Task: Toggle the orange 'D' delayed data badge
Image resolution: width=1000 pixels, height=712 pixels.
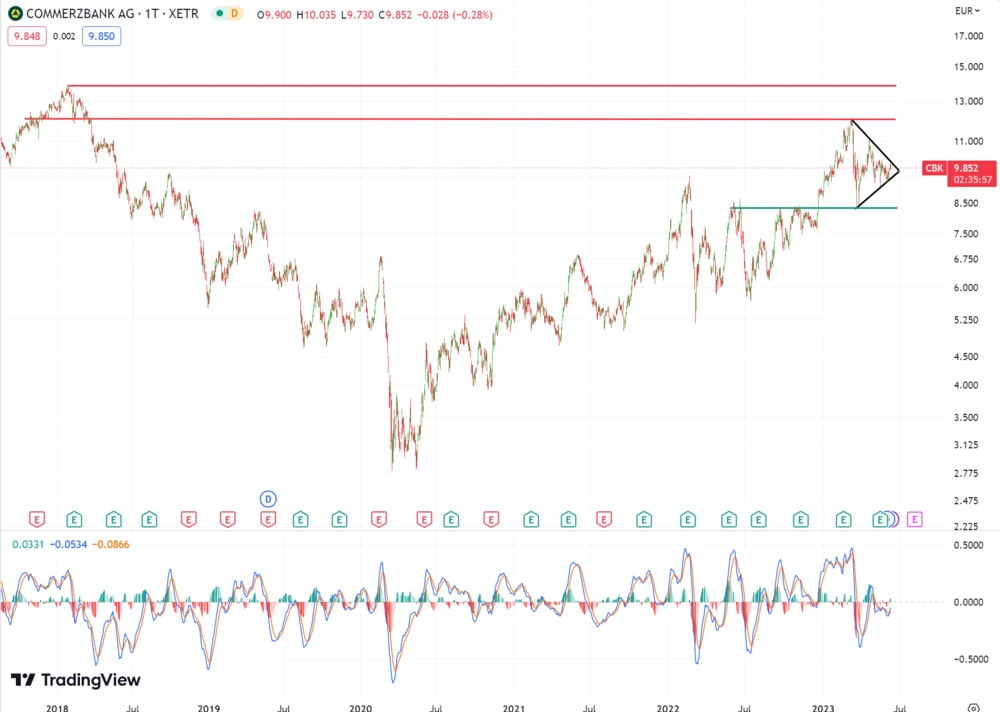Action: (x=234, y=14)
